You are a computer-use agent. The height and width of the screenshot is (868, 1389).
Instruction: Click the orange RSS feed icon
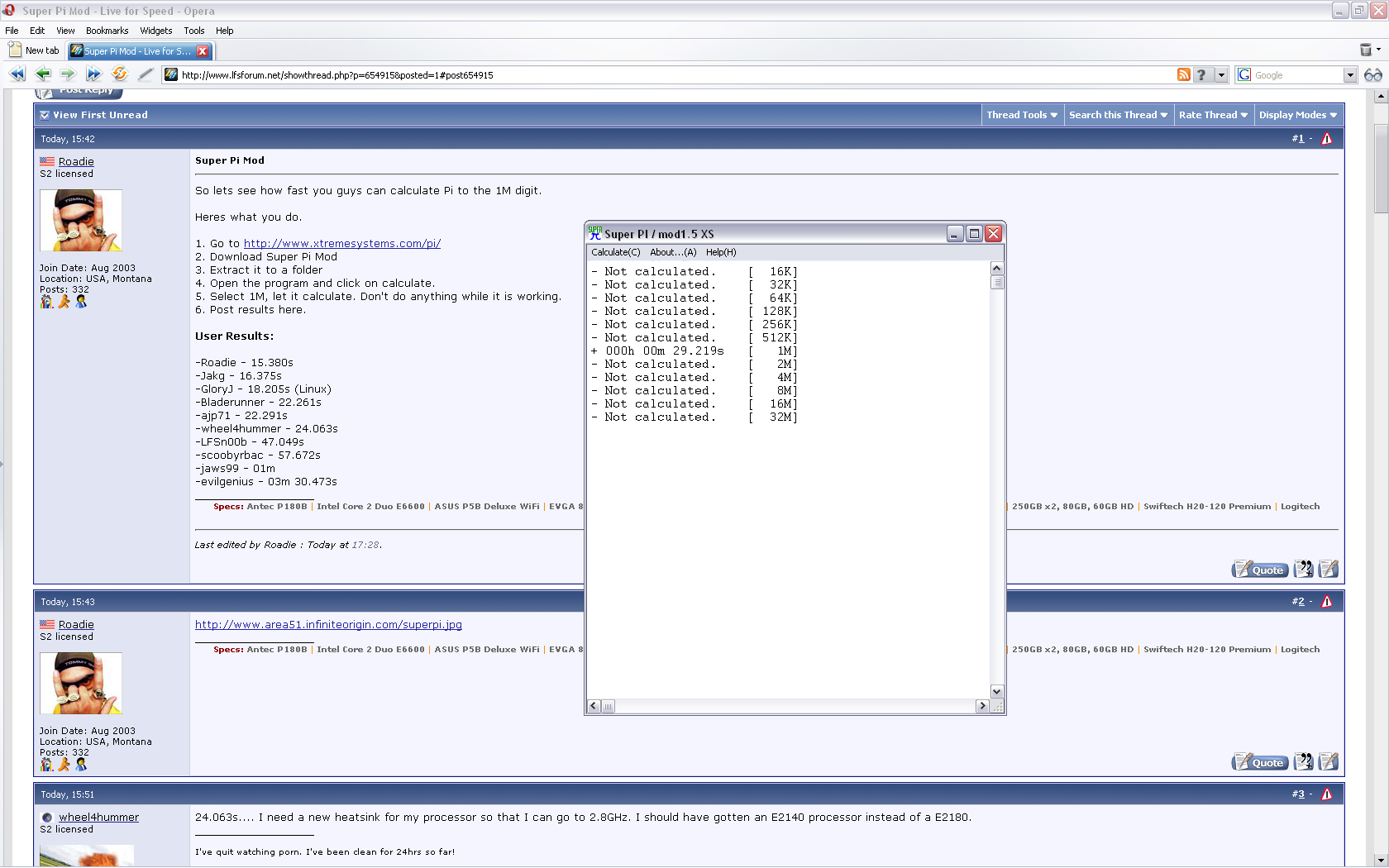(1184, 74)
